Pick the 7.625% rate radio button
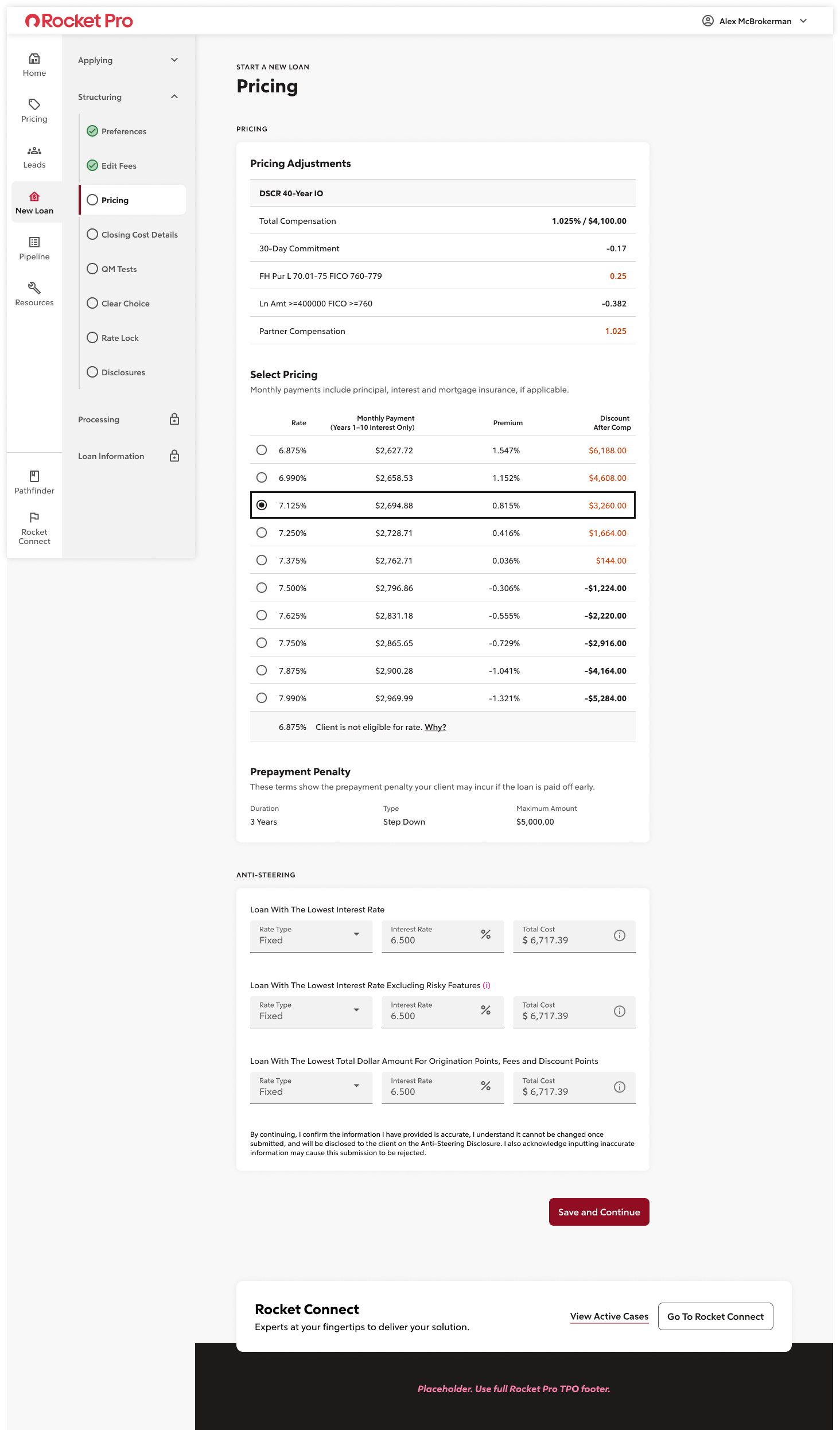Viewport: 840px width, 1430px height. [x=262, y=616]
